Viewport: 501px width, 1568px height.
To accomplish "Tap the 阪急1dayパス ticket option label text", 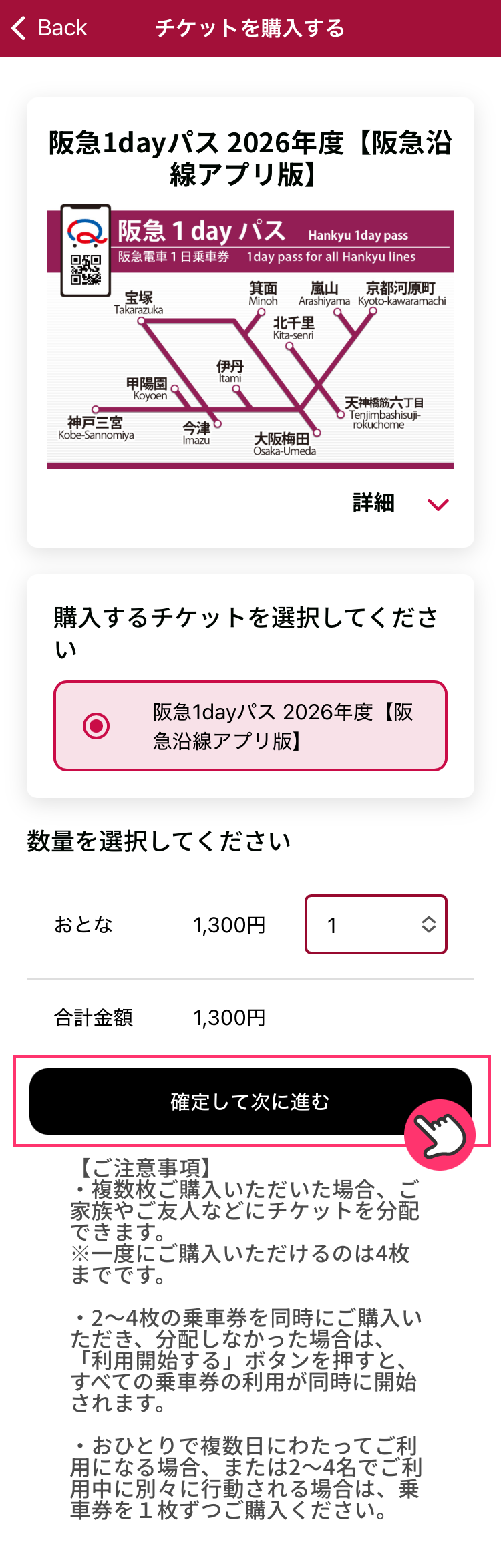I will [283, 726].
